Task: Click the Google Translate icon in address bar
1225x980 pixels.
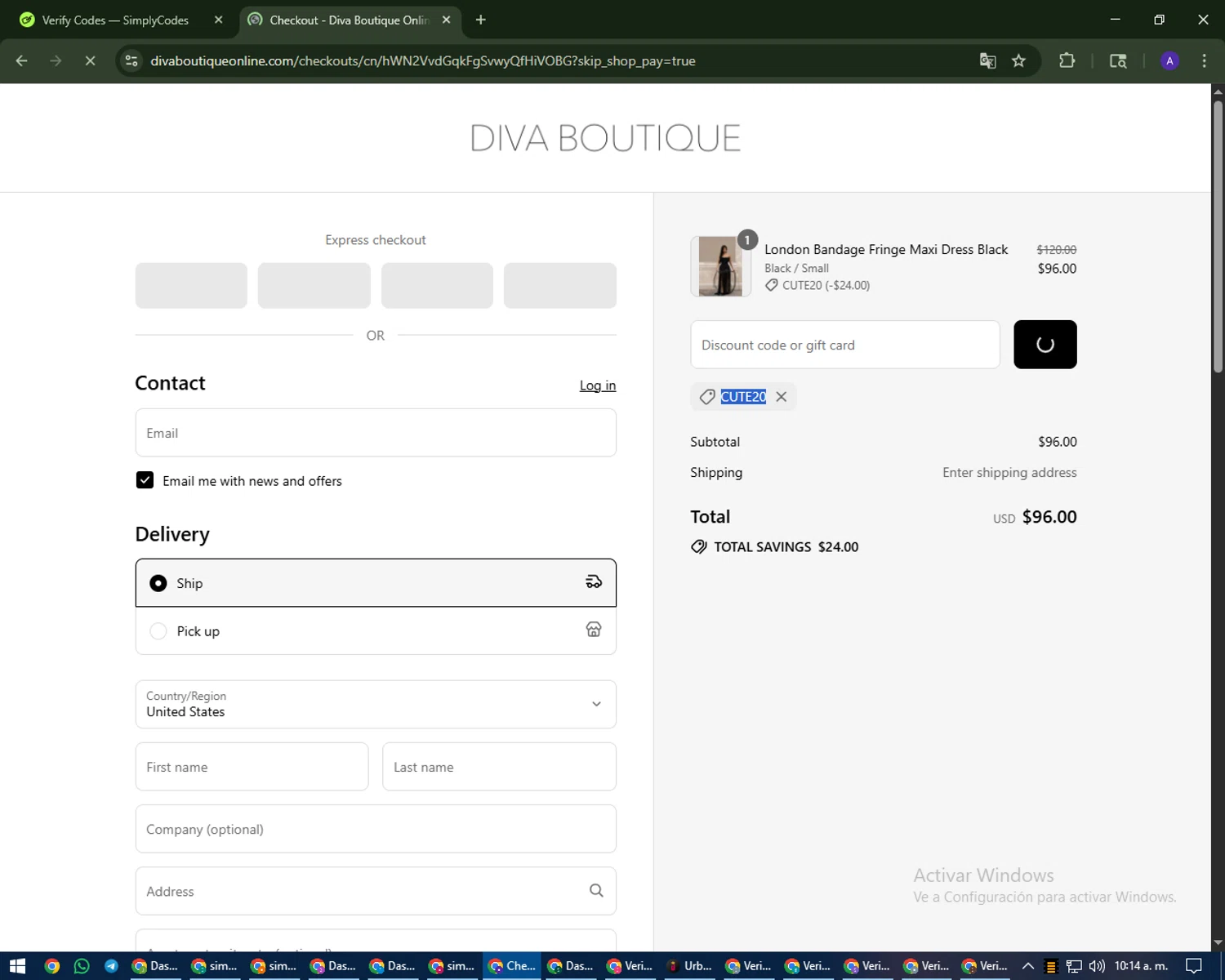Action: (987, 61)
